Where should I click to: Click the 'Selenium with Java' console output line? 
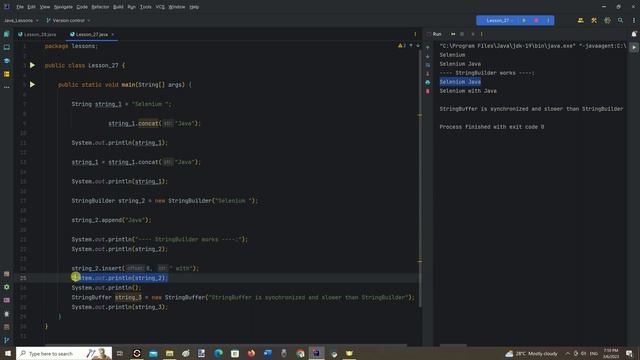(x=468, y=91)
